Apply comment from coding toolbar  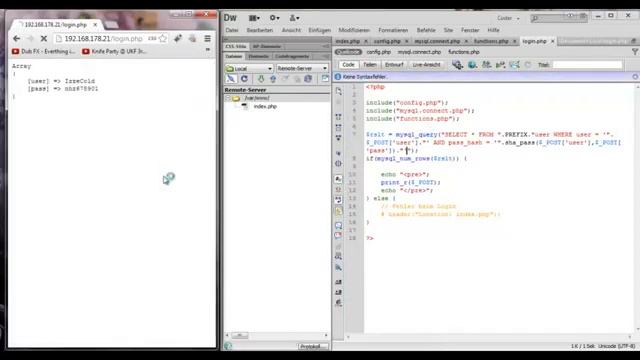tap(338, 225)
